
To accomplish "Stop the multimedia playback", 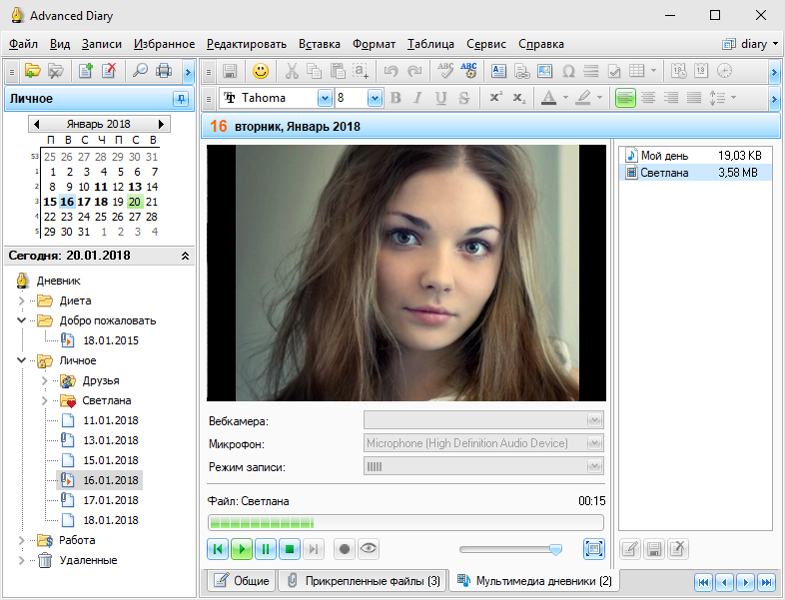I will tap(289, 549).
